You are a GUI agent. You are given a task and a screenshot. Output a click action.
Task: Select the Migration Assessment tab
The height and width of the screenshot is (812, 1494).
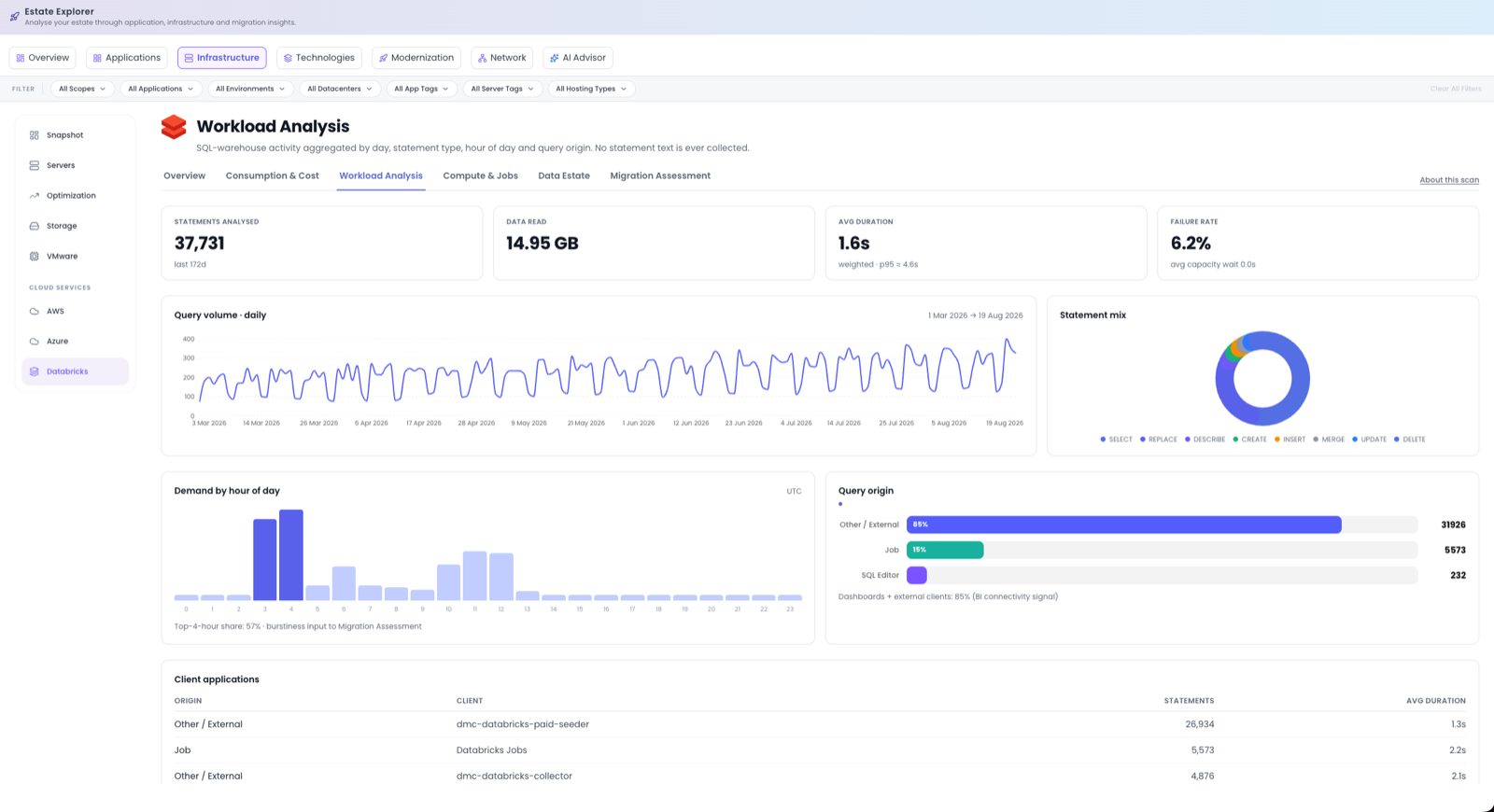(x=660, y=175)
